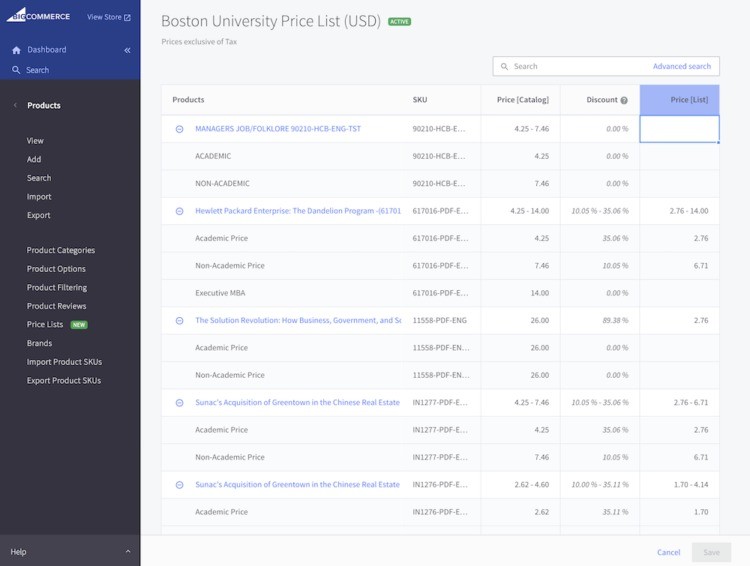Open Price Lists in the sidebar
The height and width of the screenshot is (566, 750).
[x=45, y=325]
